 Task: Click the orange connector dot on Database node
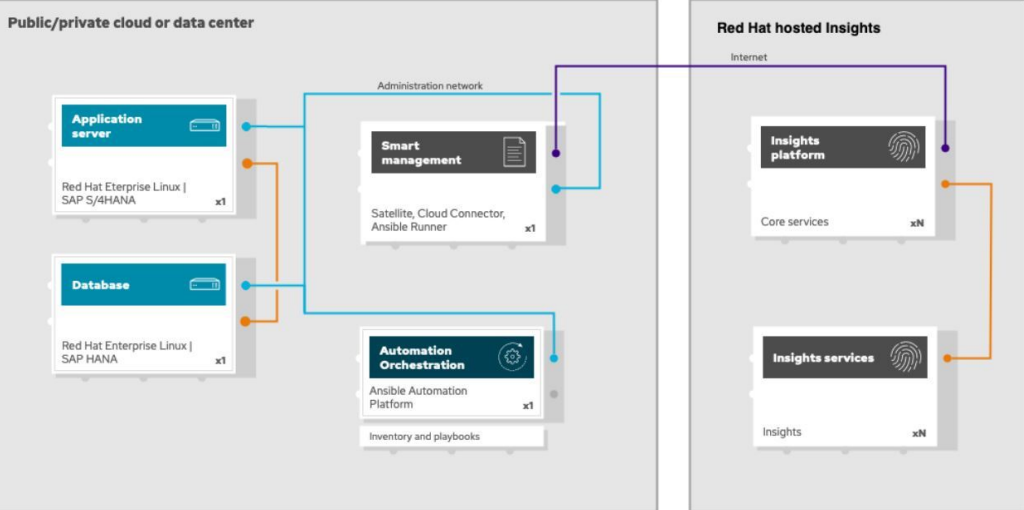245,321
